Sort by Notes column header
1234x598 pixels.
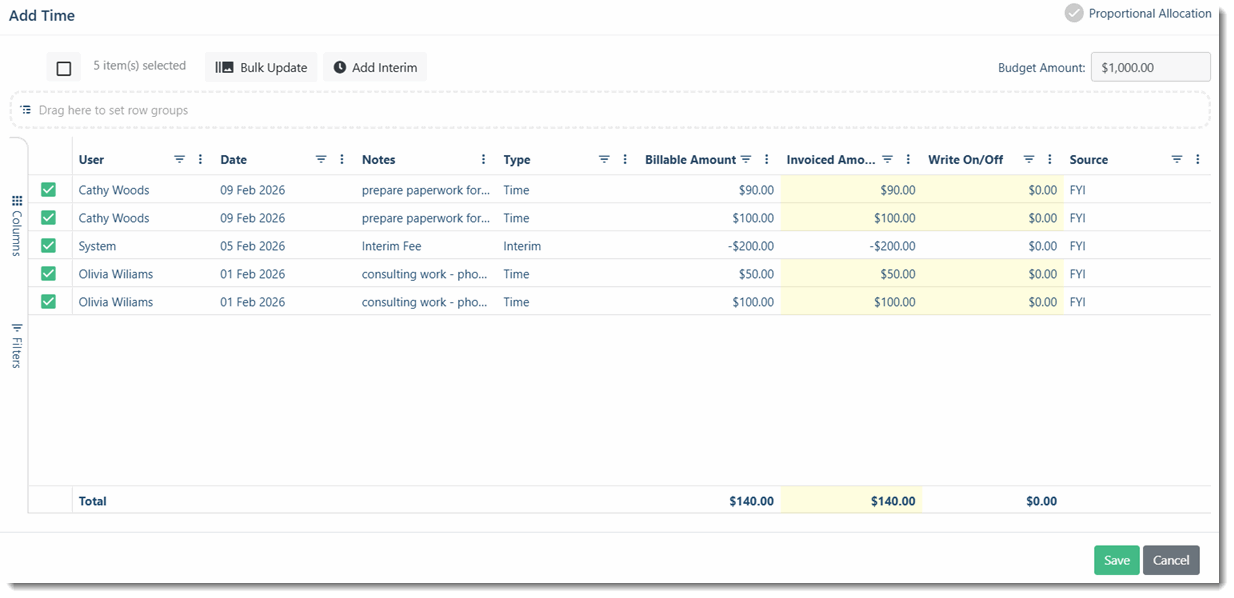click(379, 160)
